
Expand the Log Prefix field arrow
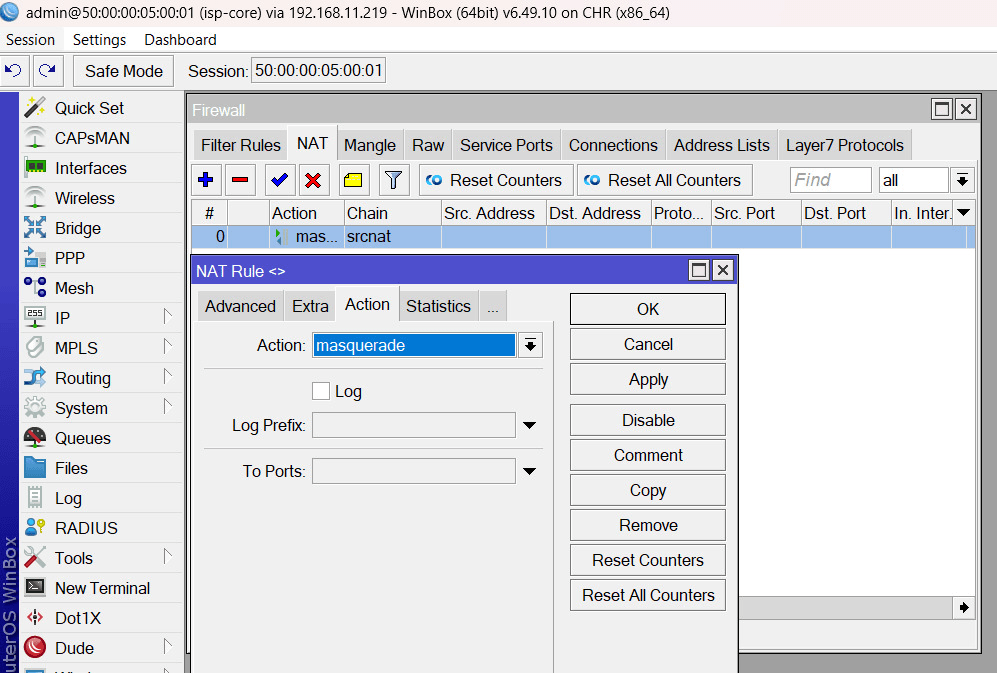point(530,425)
